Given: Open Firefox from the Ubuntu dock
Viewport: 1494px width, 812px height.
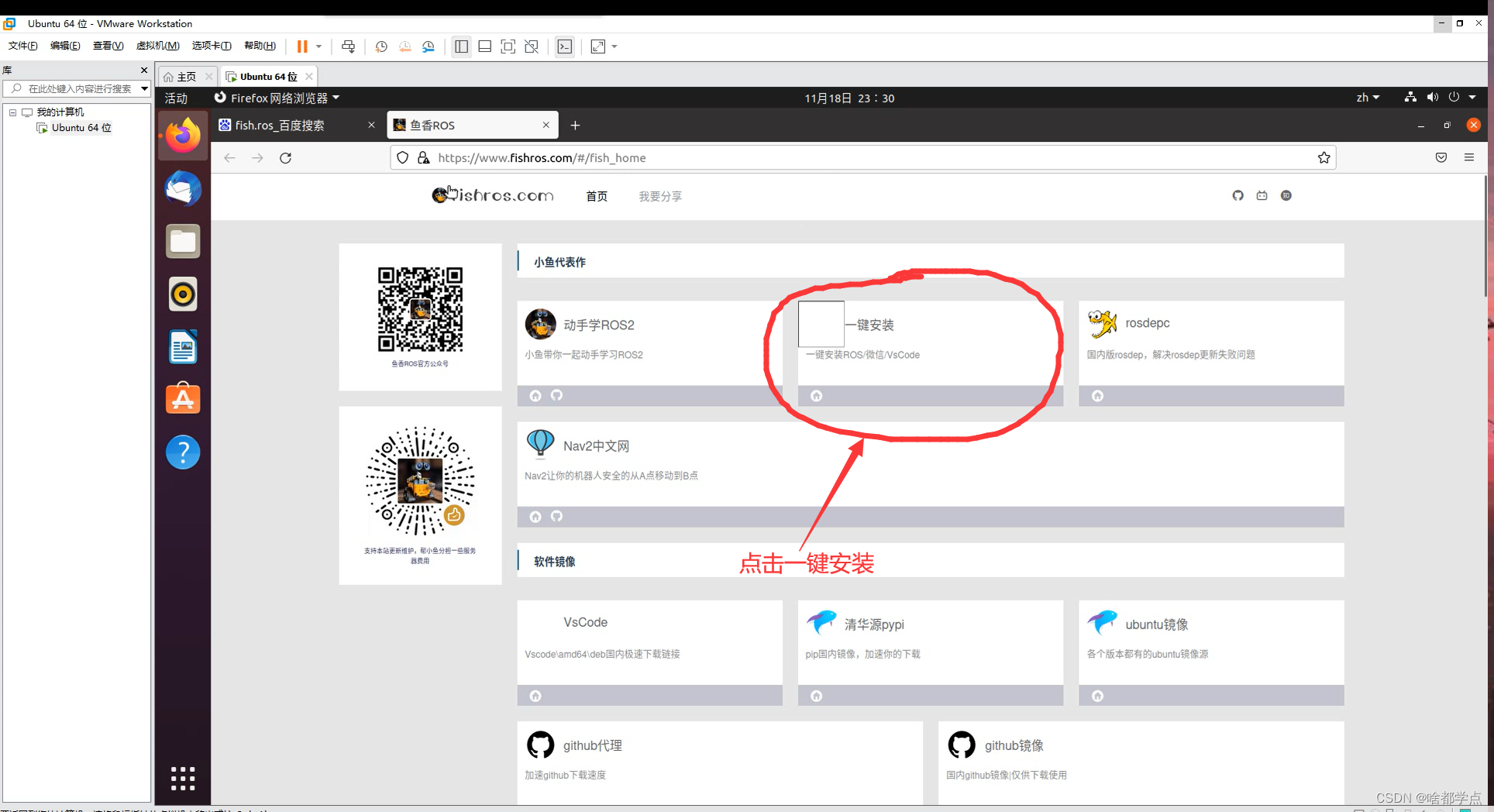Looking at the screenshot, I should 183,136.
